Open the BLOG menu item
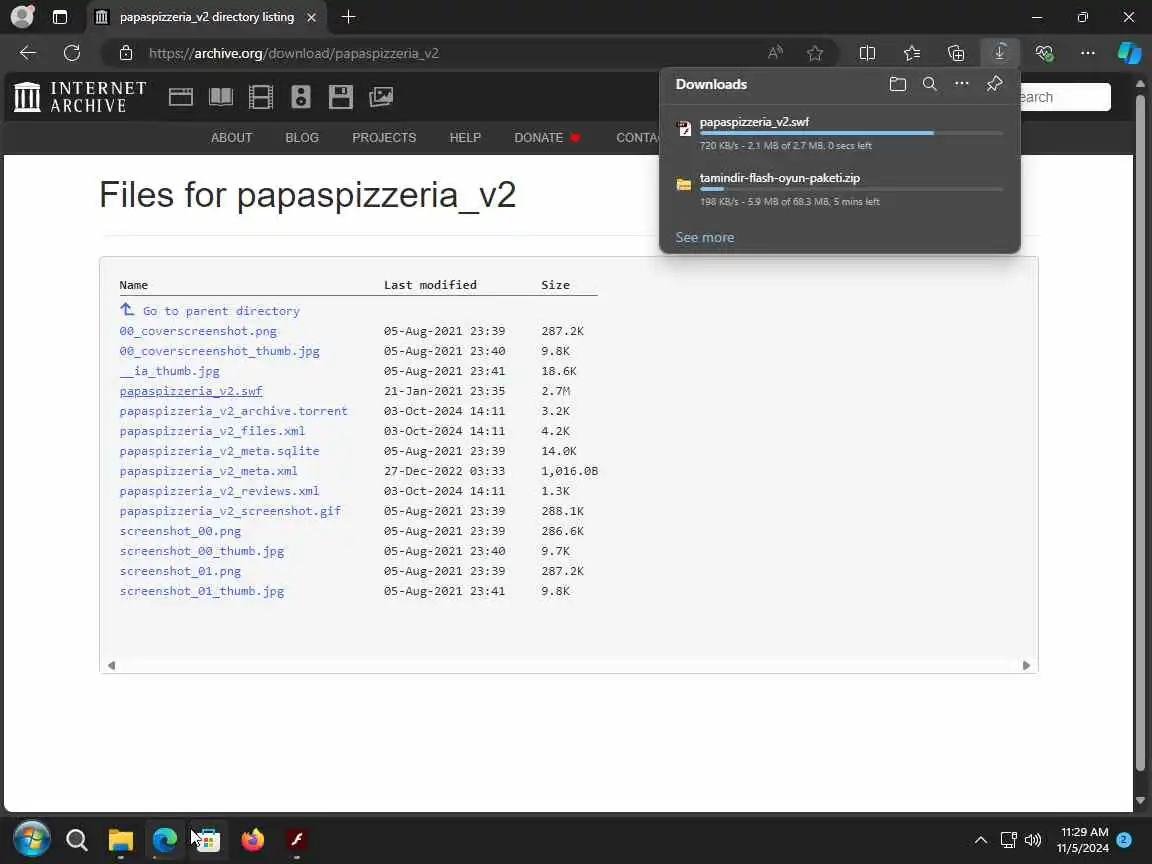Screen dimensions: 1152x864 [302, 137]
